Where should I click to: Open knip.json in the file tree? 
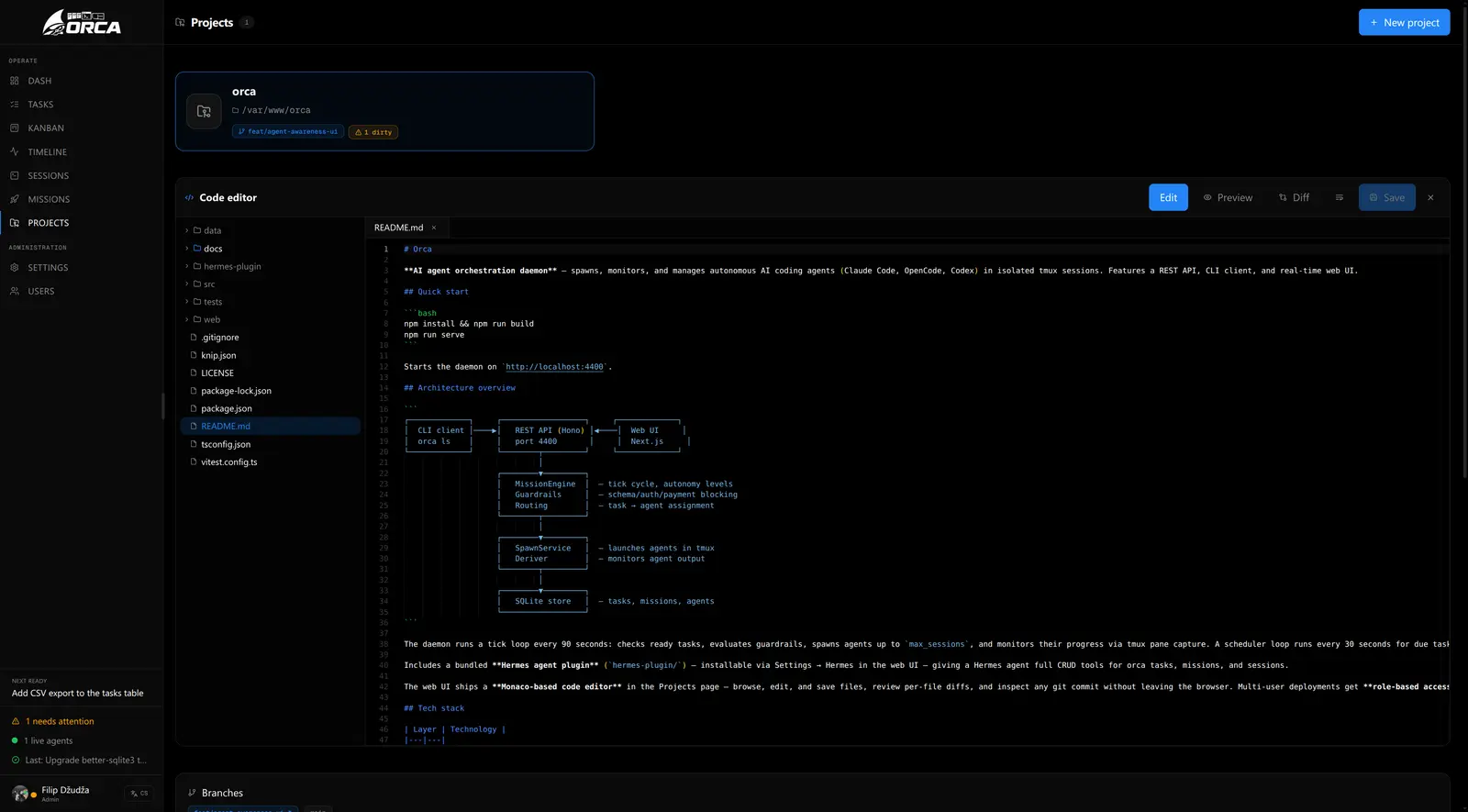(x=271, y=355)
